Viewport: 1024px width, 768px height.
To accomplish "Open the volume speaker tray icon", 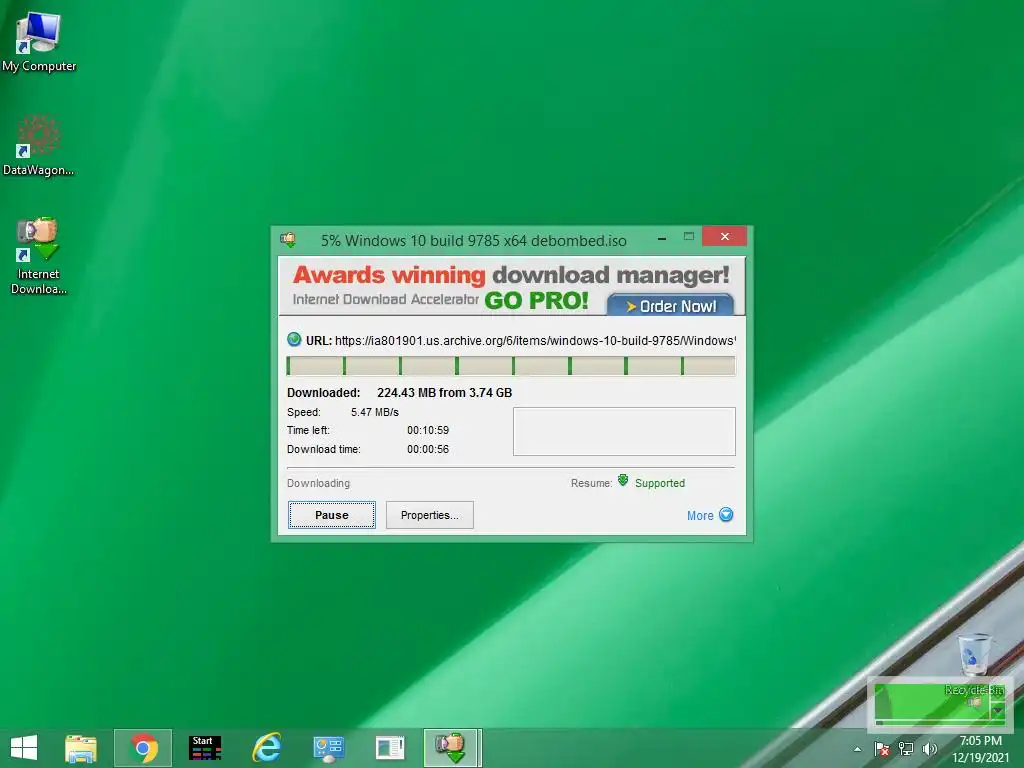I will (x=929, y=749).
